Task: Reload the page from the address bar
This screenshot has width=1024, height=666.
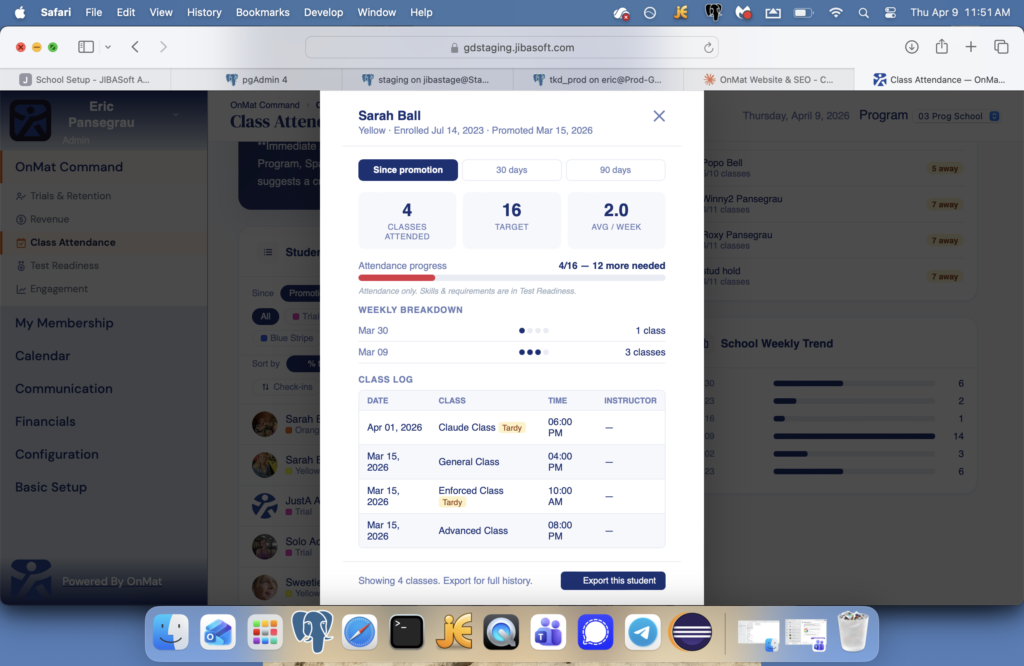Action: 709,47
